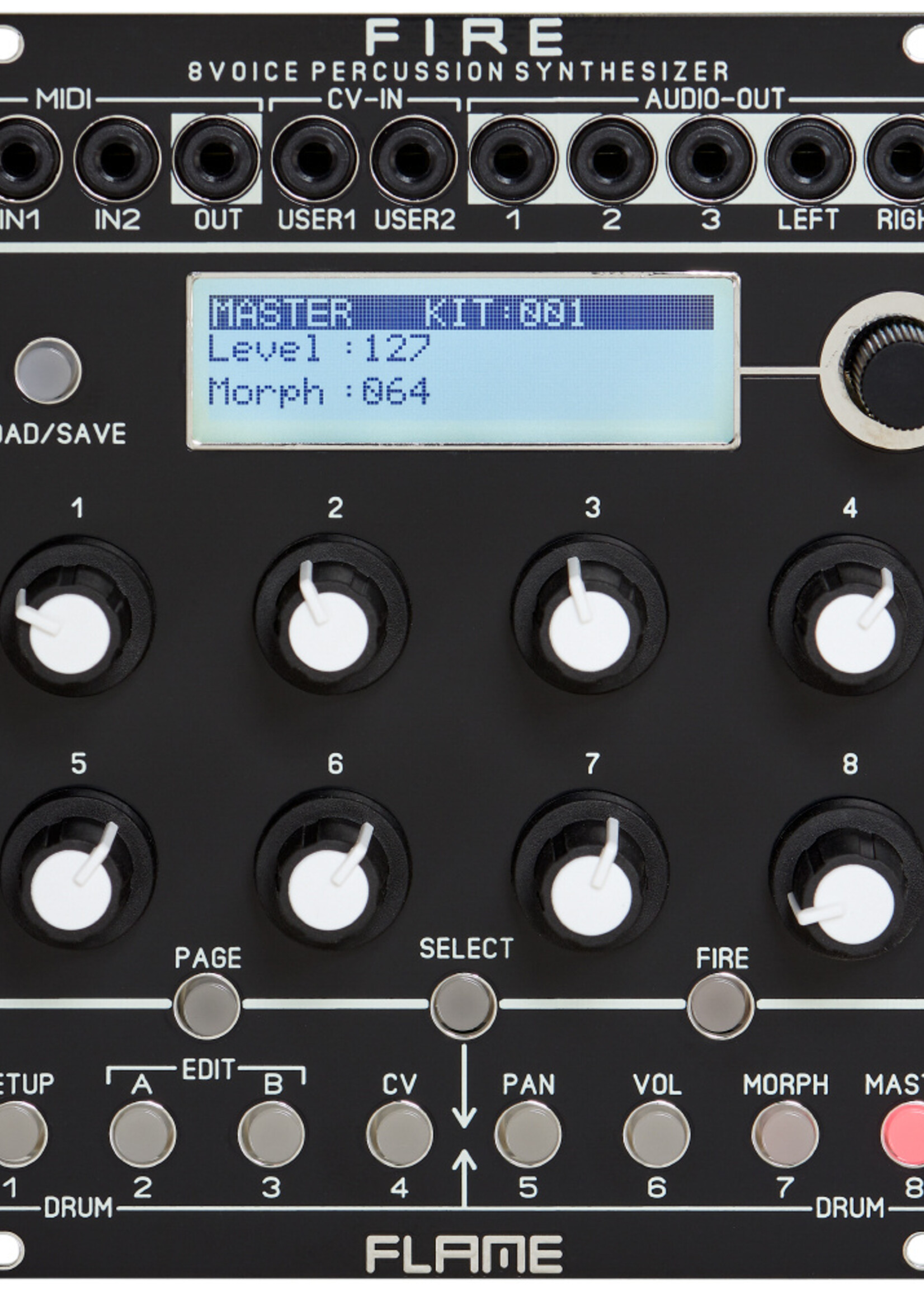Push the LOAD/SAVE button

pyautogui.click(x=48, y=371)
